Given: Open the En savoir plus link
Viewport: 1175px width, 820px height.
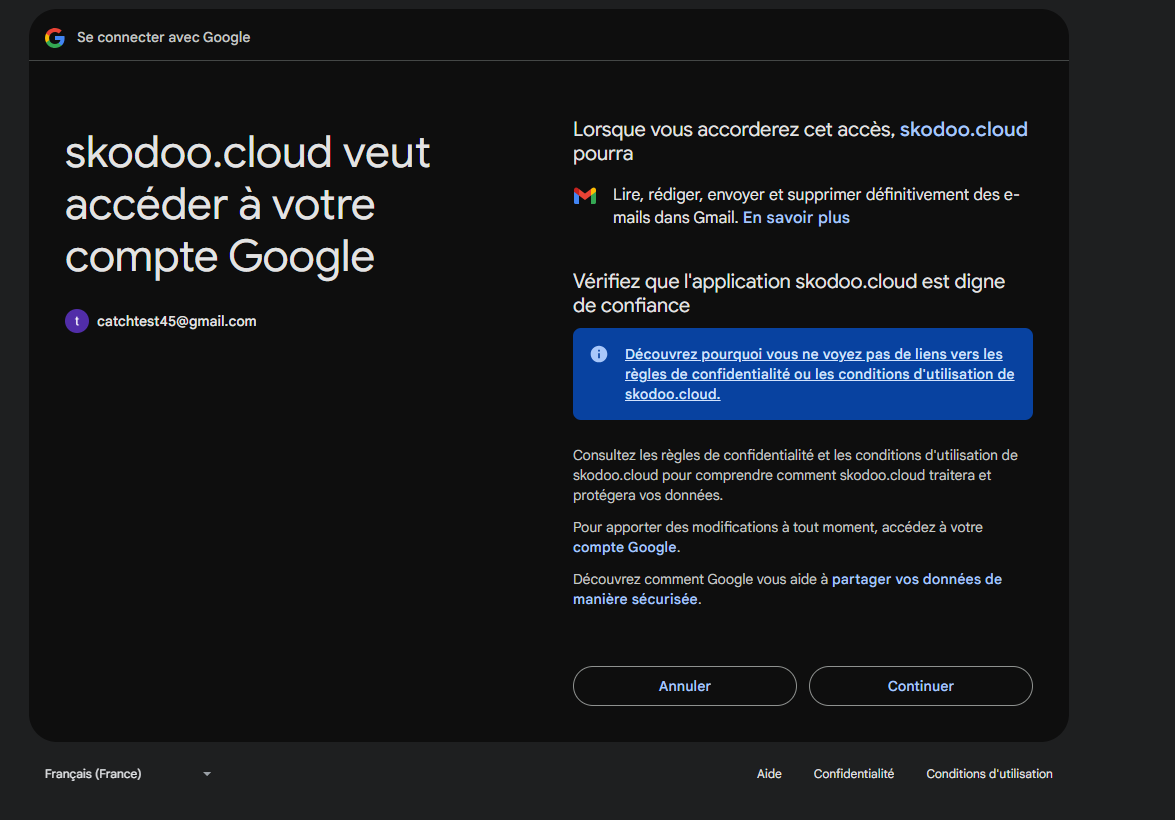Looking at the screenshot, I should pyautogui.click(x=796, y=217).
